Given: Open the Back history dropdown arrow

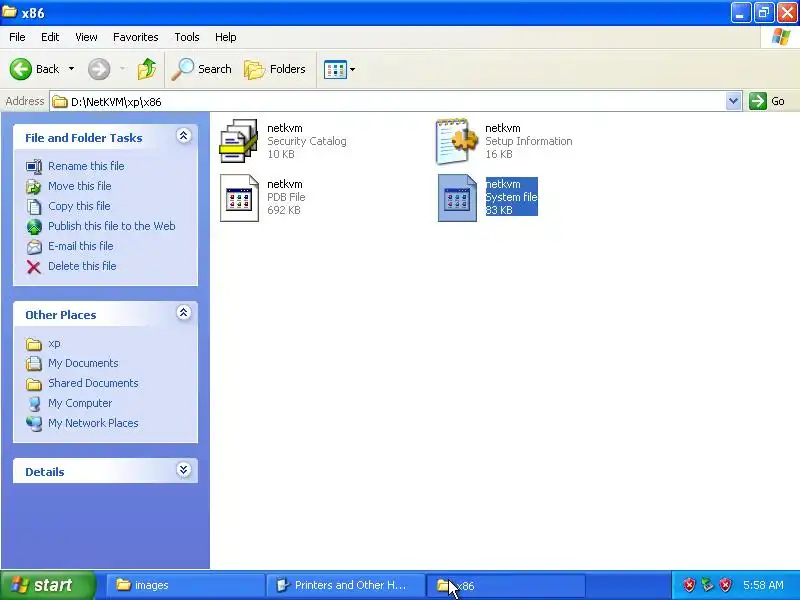Looking at the screenshot, I should tap(71, 69).
